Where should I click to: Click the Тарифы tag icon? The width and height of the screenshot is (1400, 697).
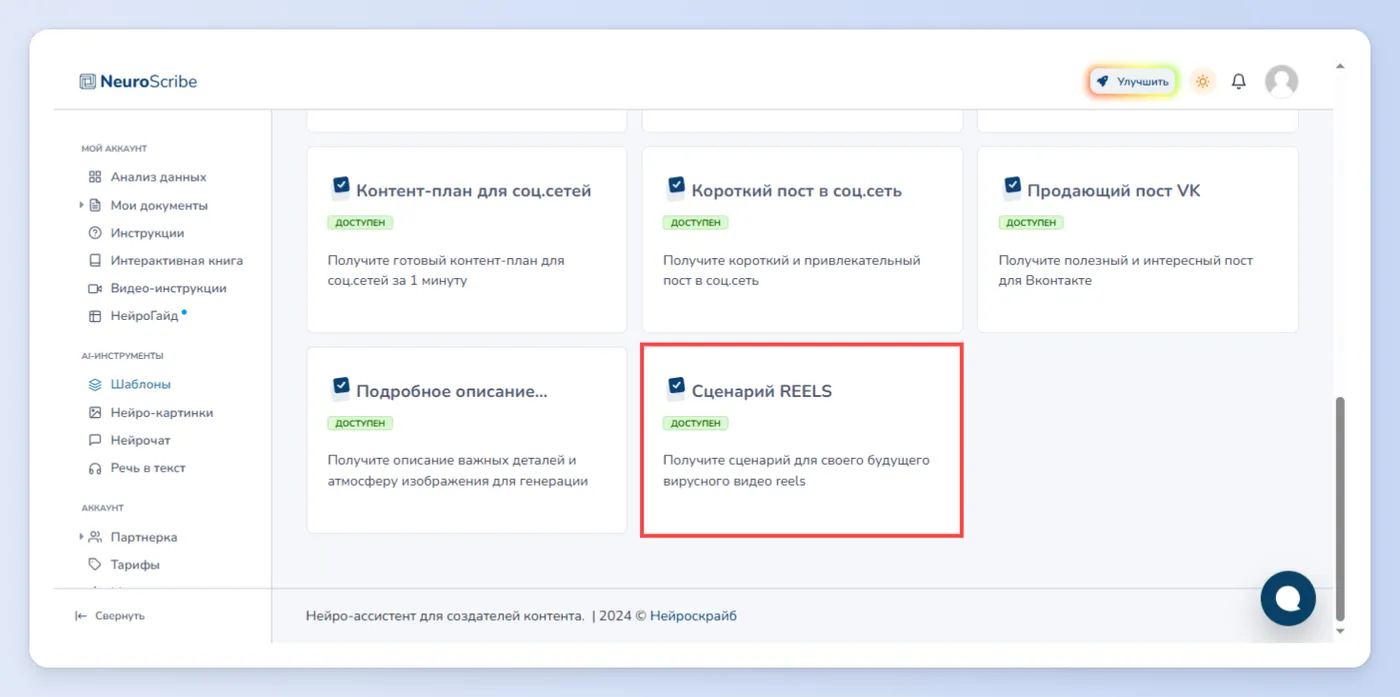[x=95, y=564]
